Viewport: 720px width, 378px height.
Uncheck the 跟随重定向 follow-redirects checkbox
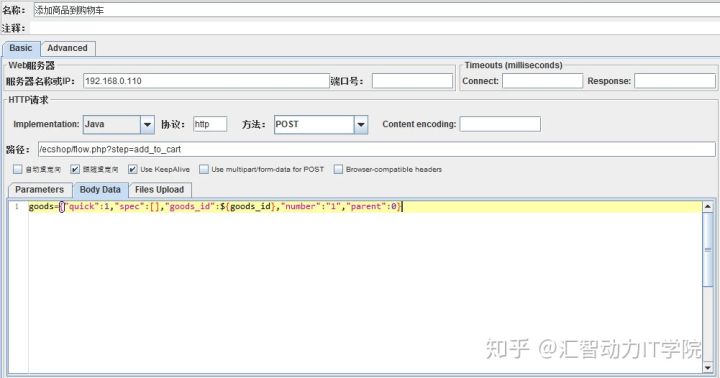click(75, 169)
